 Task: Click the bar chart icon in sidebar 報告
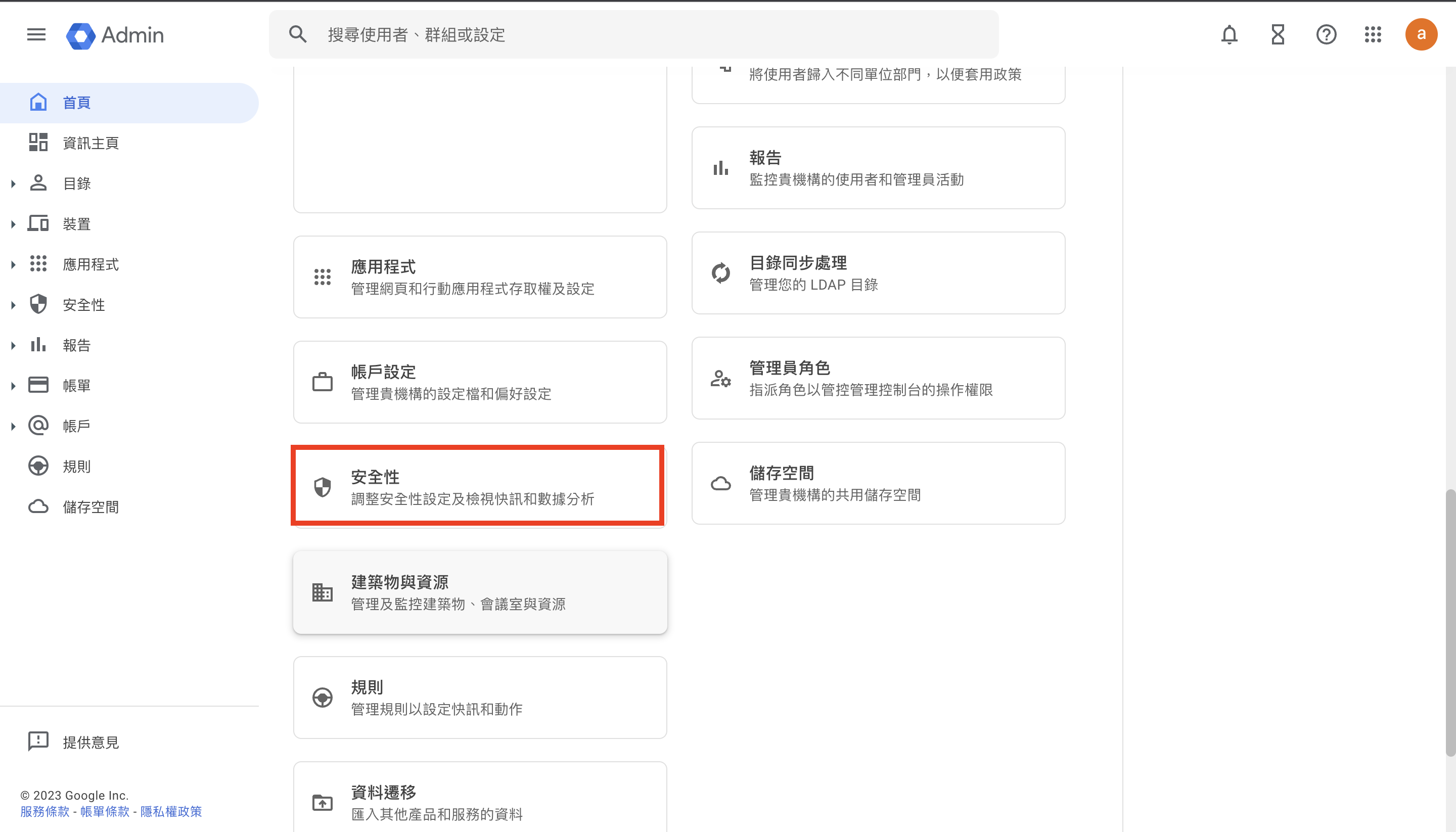38,345
